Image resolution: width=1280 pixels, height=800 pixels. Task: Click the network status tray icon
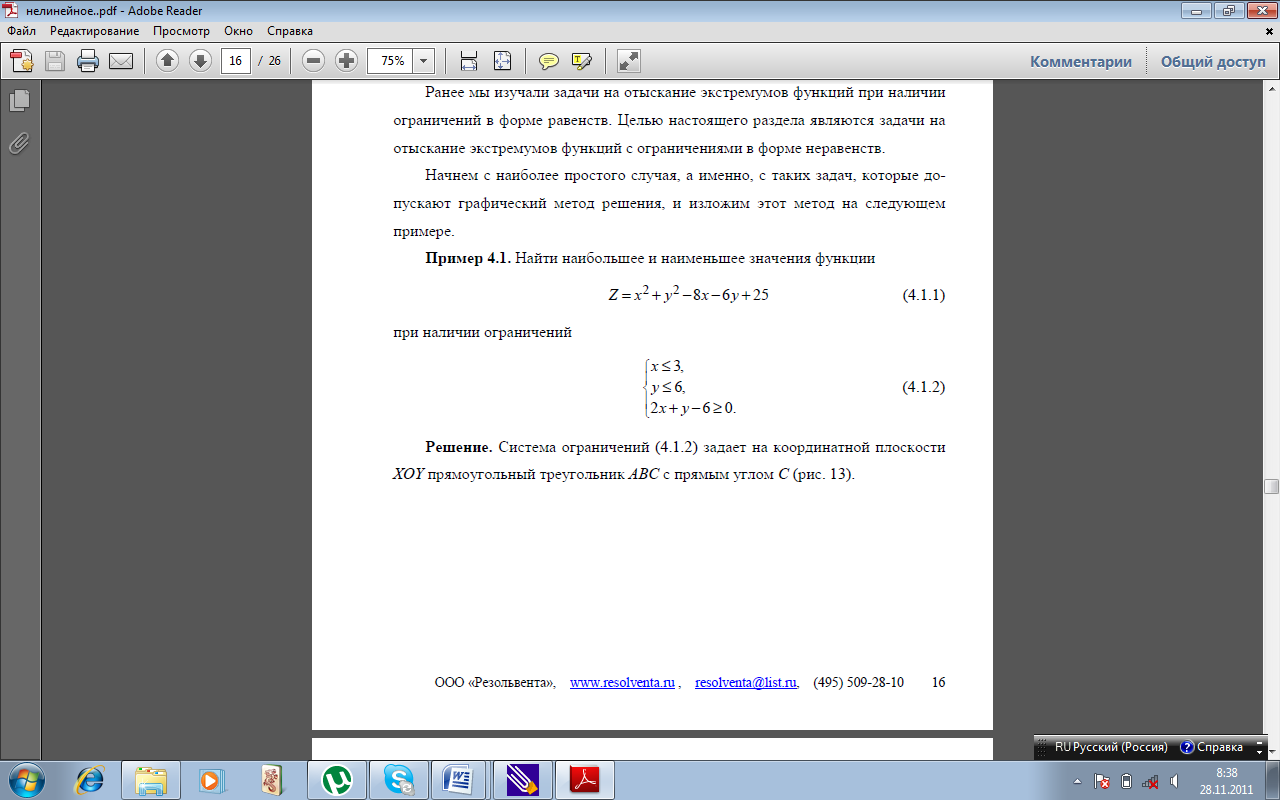click(x=1151, y=781)
